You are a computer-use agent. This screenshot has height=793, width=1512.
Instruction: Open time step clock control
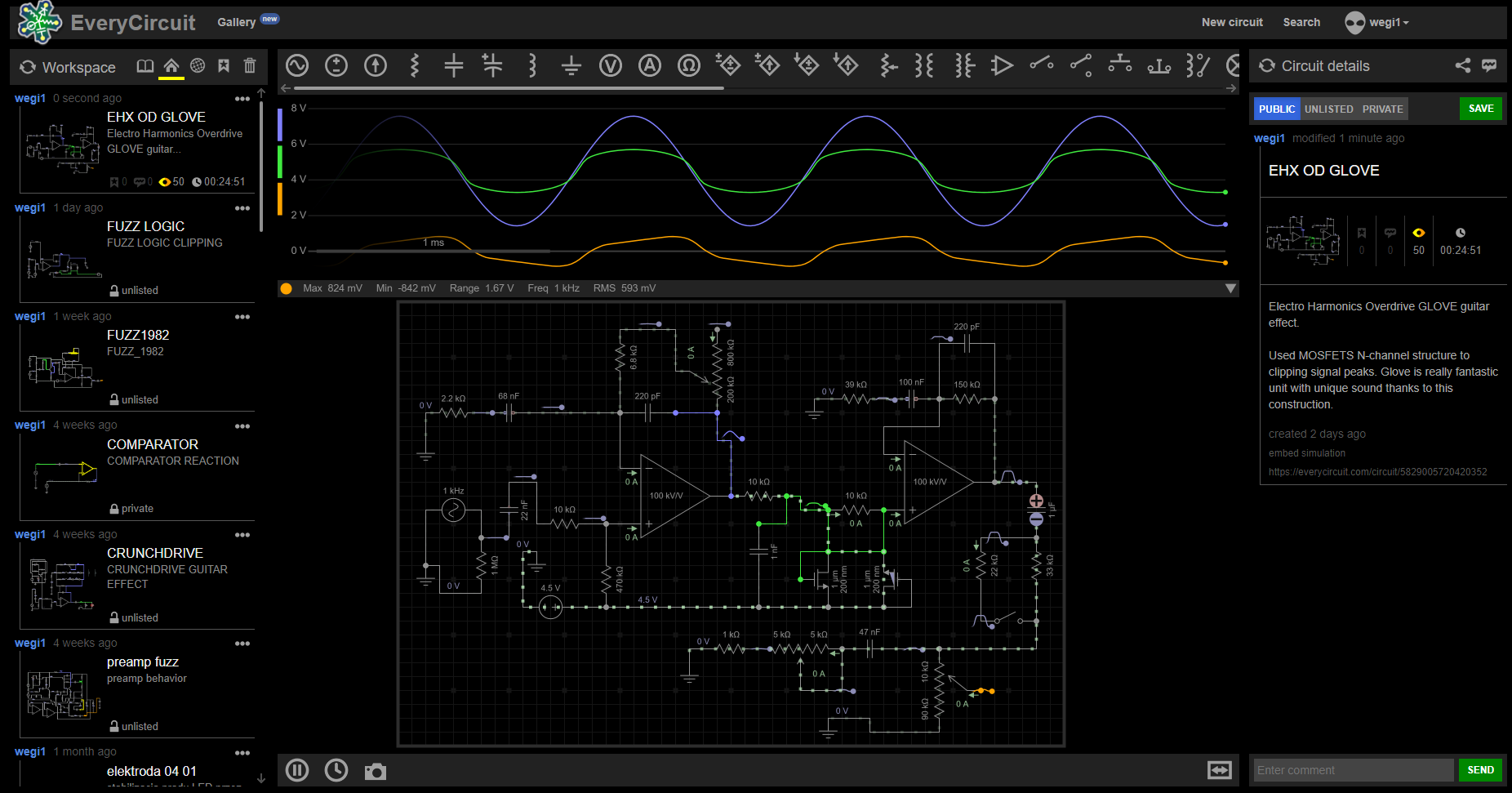pyautogui.click(x=336, y=770)
